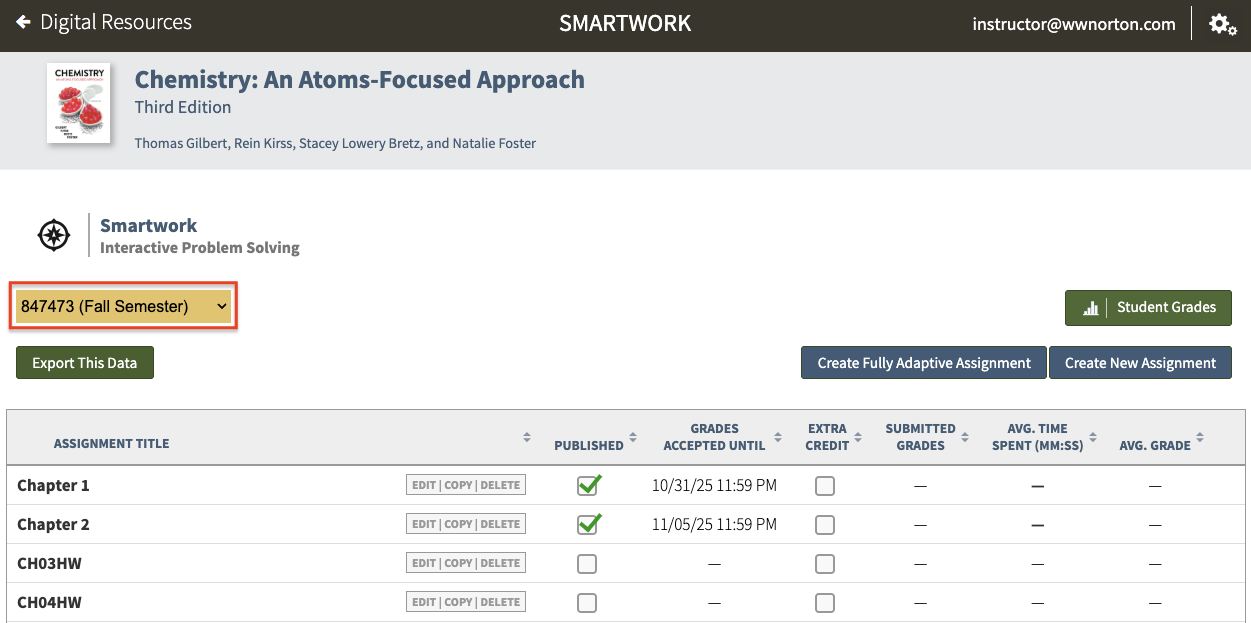Copy the Chapter 1 assignment
Image resolution: width=1251 pixels, height=623 pixels.
(458, 485)
